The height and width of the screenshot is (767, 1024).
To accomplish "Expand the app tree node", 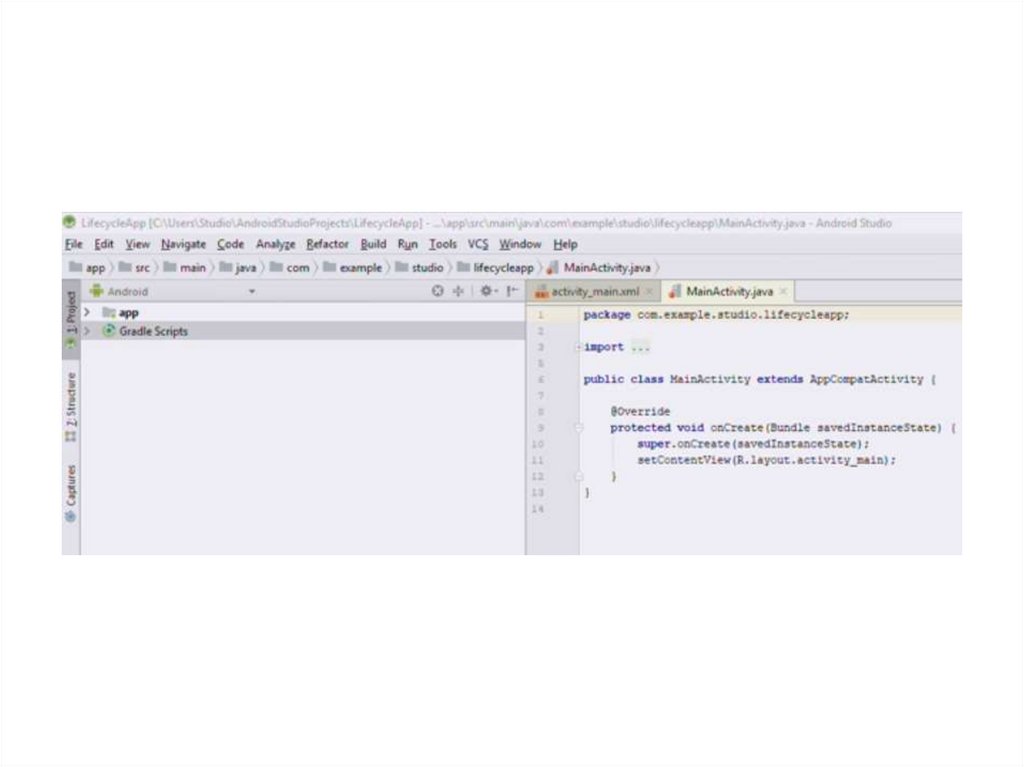I will [87, 313].
